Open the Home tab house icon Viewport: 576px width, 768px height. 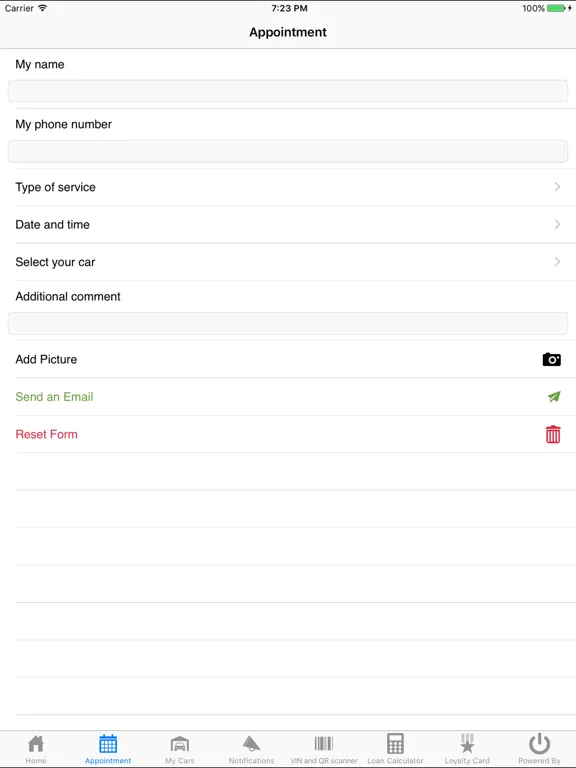pyautogui.click(x=36, y=744)
